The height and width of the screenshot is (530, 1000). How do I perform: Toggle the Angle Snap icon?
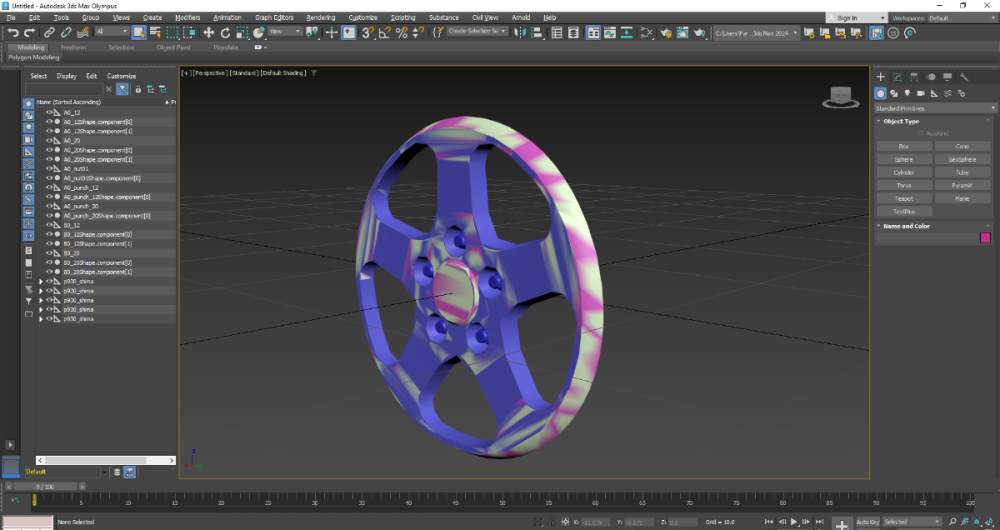(385, 33)
